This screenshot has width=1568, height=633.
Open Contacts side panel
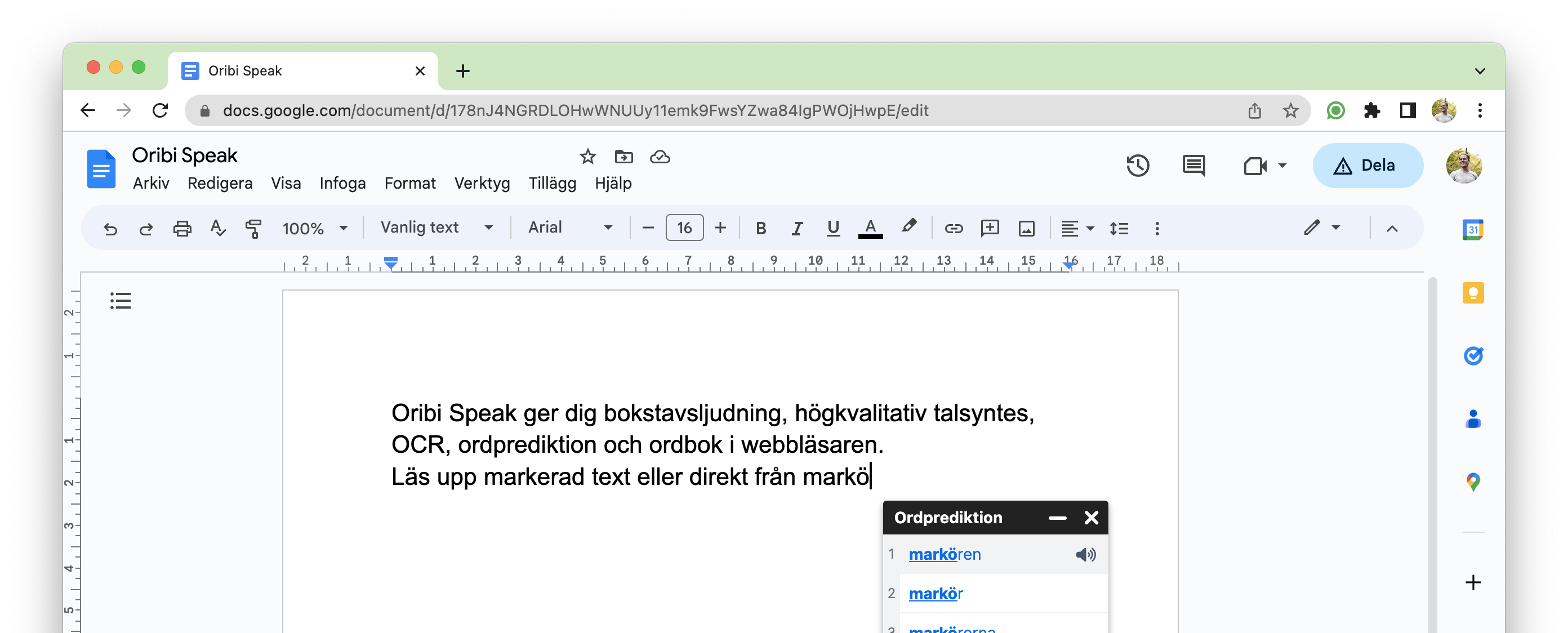[1472, 420]
